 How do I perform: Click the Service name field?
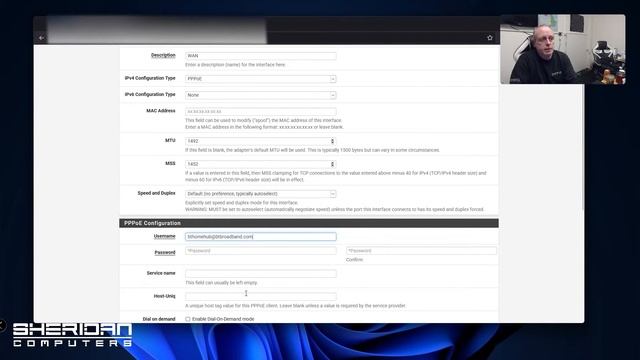click(x=261, y=273)
